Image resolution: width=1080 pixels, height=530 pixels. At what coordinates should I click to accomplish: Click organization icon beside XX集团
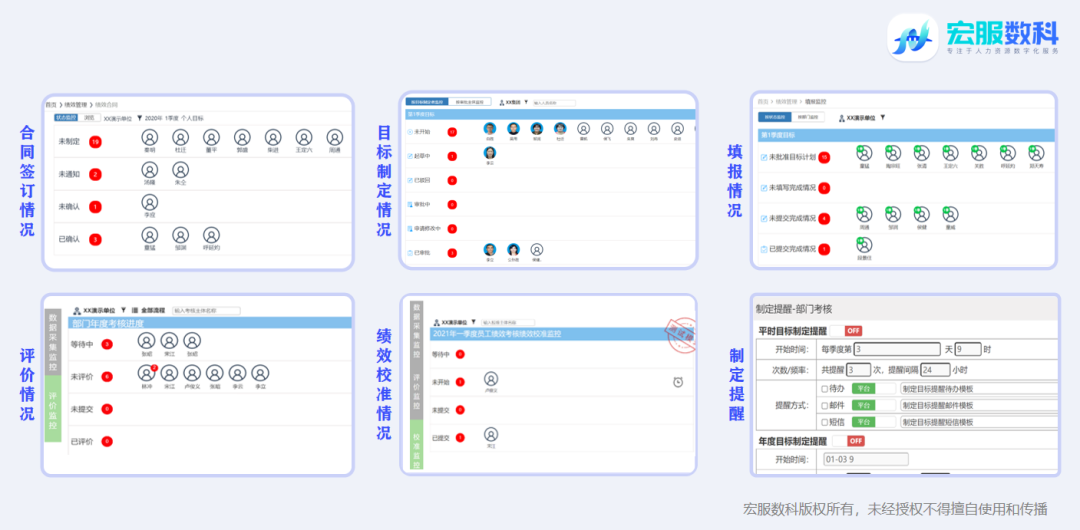[502, 102]
